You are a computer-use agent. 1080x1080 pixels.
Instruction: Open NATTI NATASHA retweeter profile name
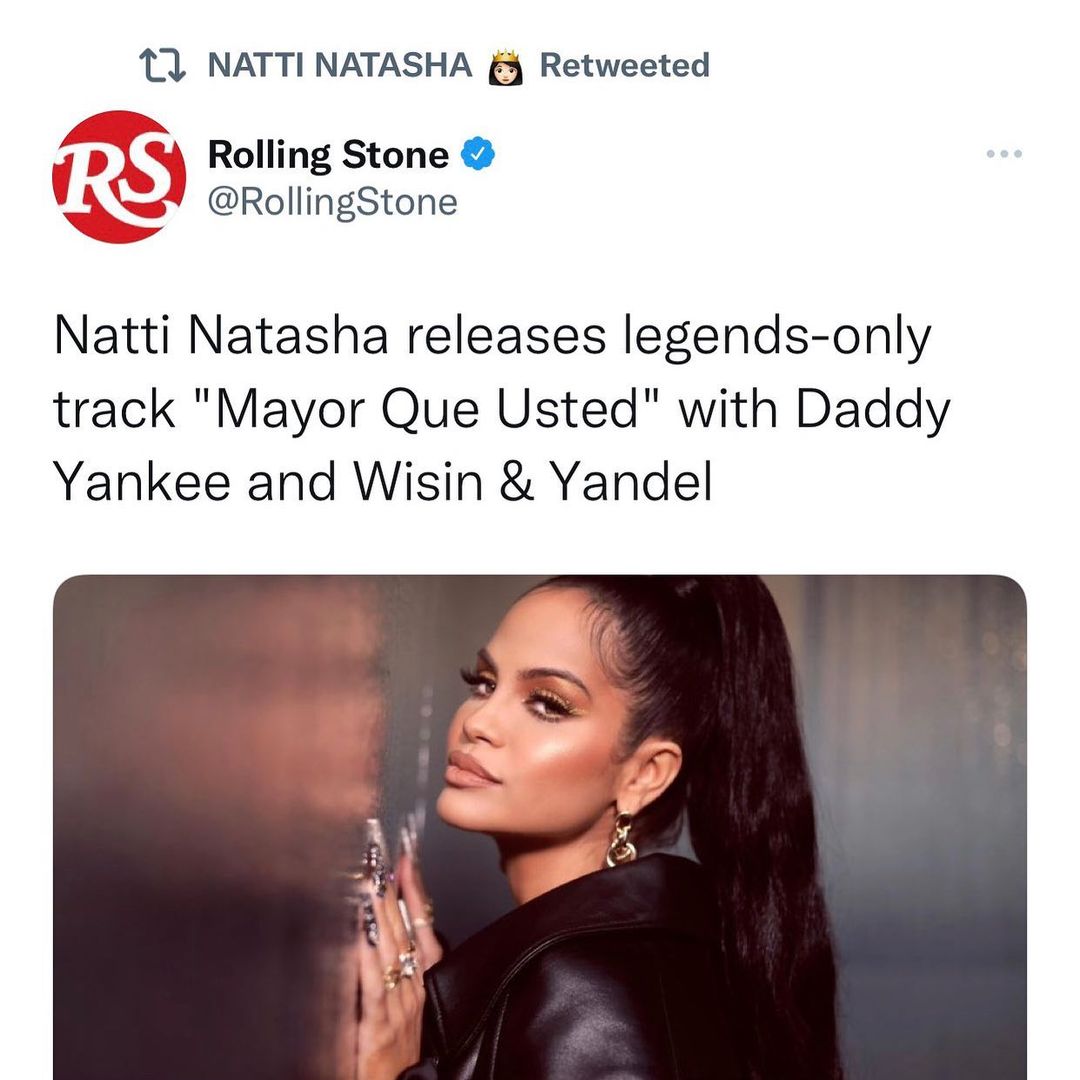point(340,65)
